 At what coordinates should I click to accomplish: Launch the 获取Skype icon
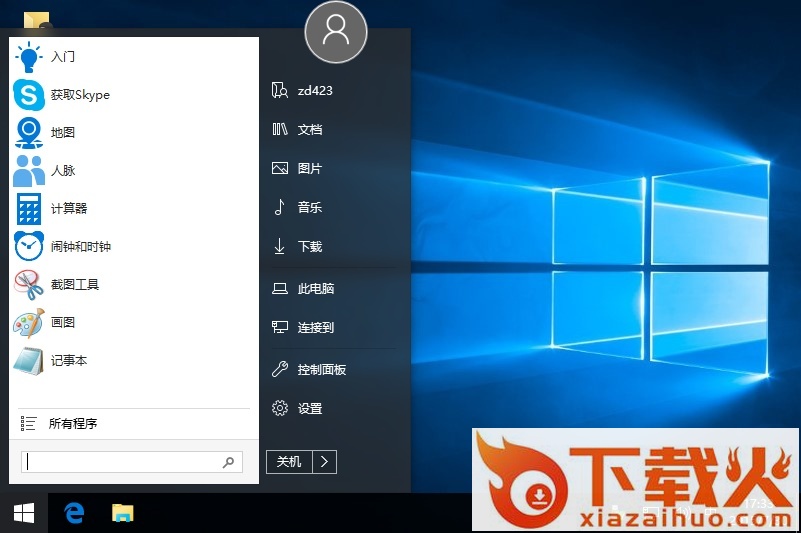pyautogui.click(x=29, y=95)
